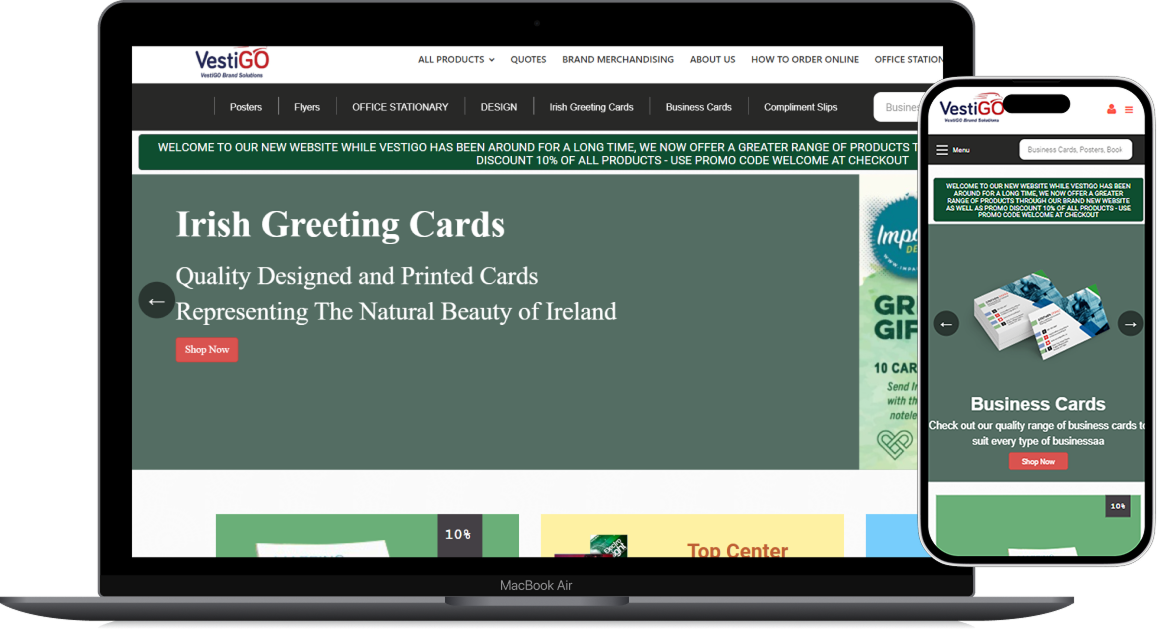Select Irish Greeting Cards category
This screenshot has height=629, width=1157.
point(591,107)
